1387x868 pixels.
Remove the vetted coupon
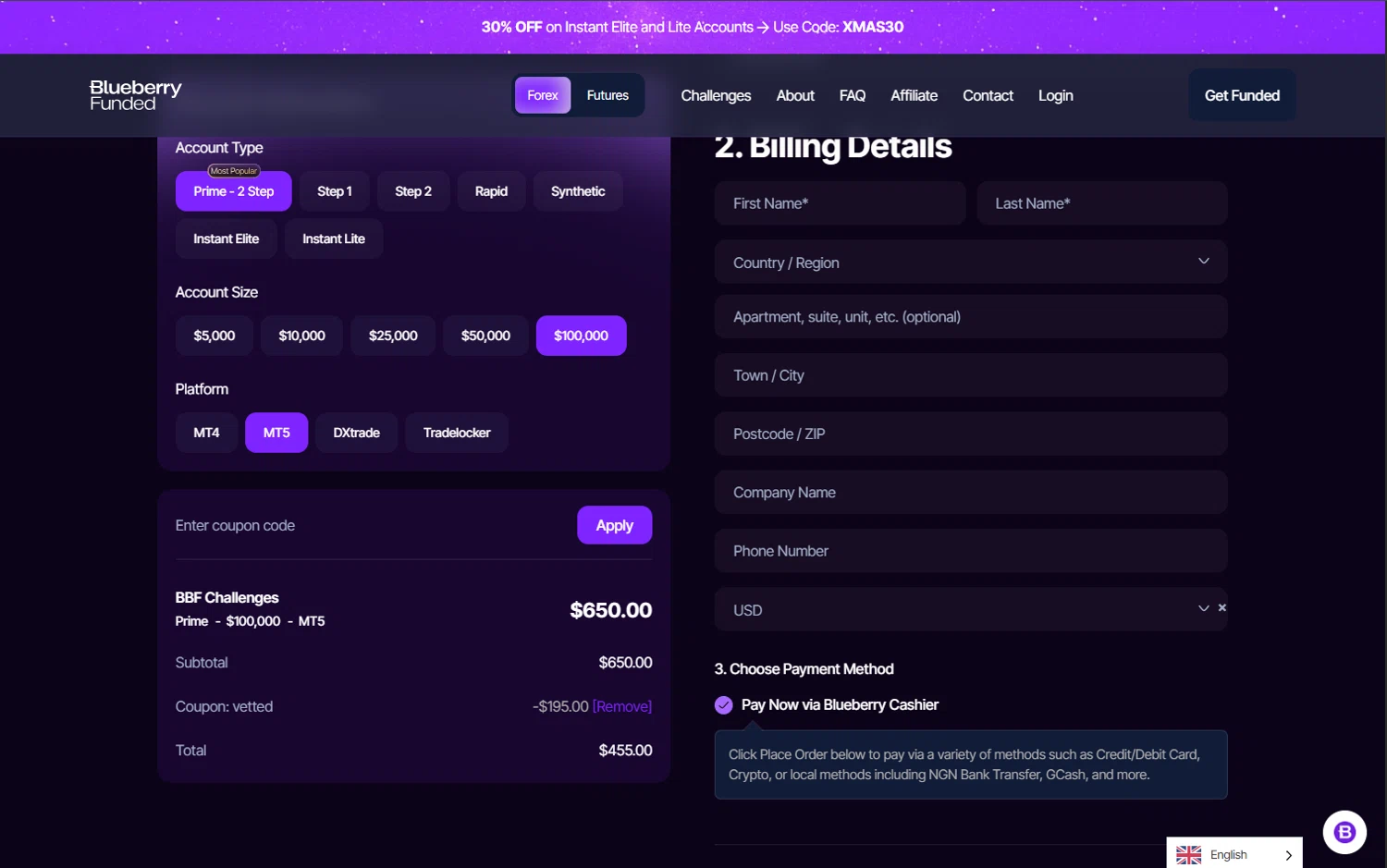tap(622, 706)
